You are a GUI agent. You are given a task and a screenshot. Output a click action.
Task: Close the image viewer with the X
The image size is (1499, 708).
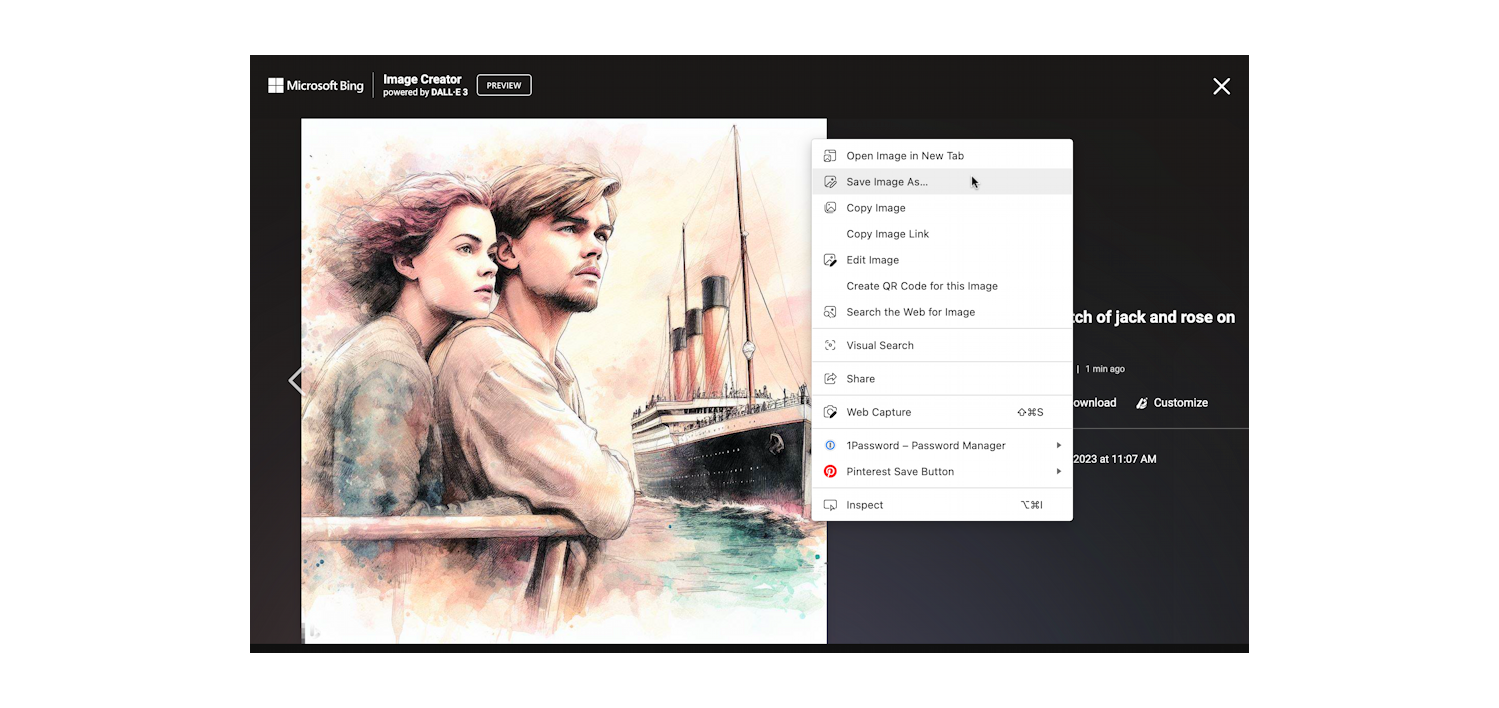pos(1221,87)
